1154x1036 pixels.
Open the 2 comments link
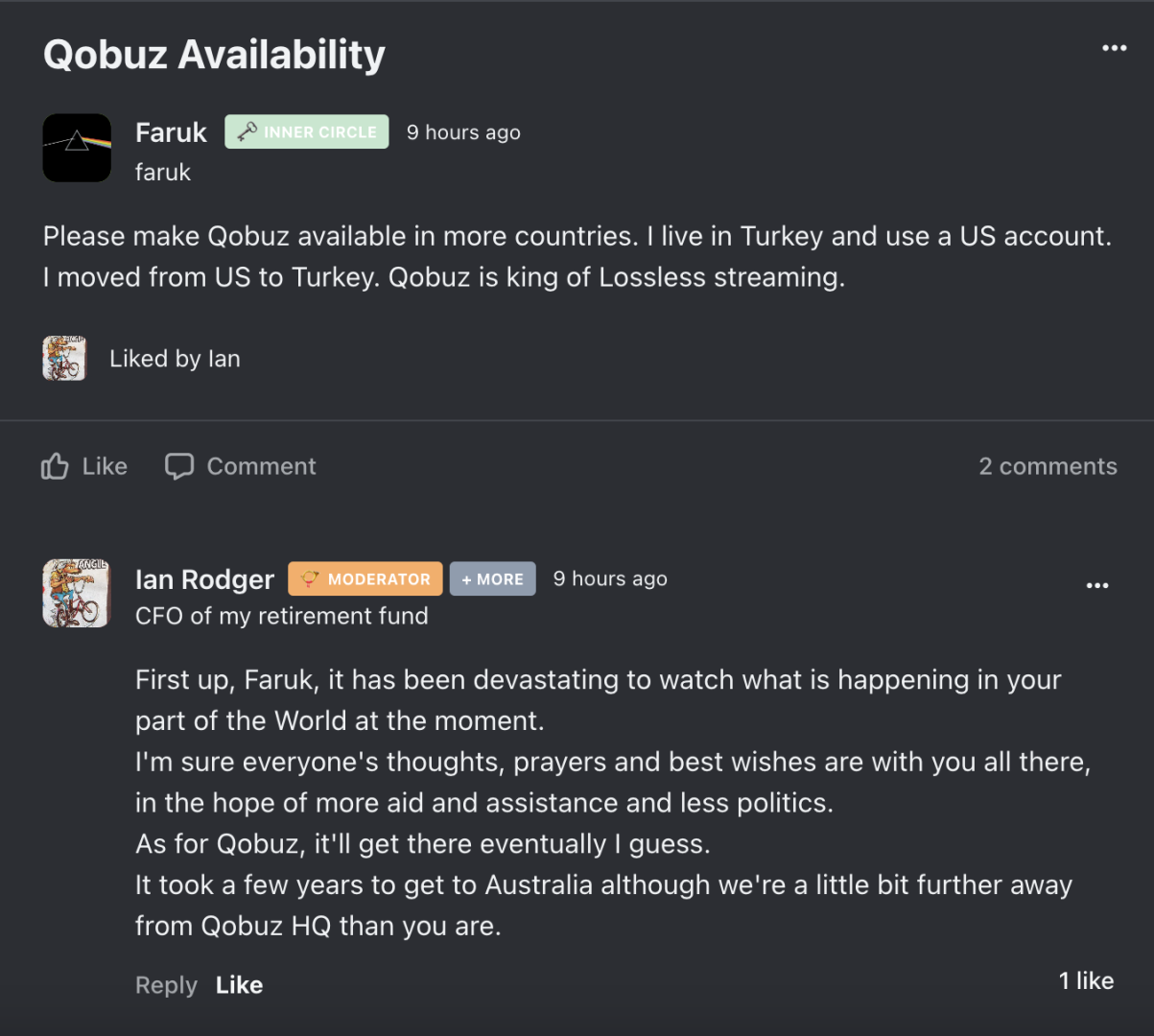[x=1048, y=466]
